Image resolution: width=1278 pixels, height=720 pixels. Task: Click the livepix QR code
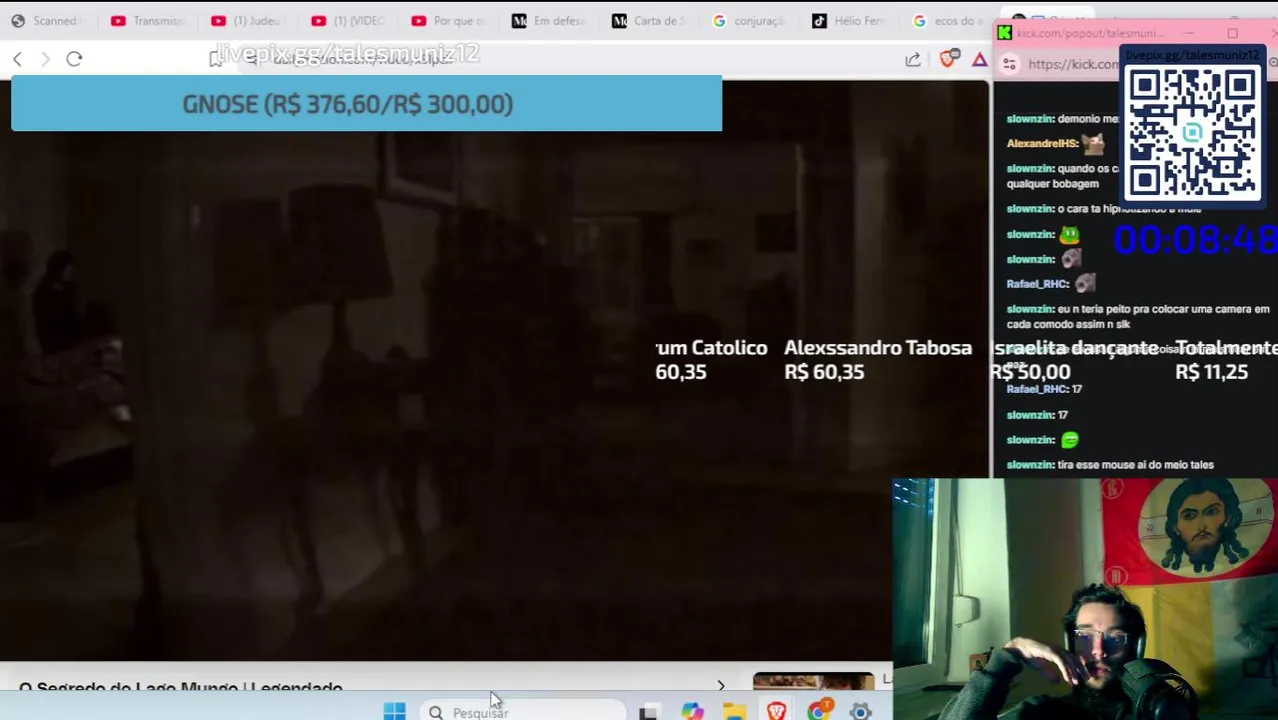[x=1192, y=134]
